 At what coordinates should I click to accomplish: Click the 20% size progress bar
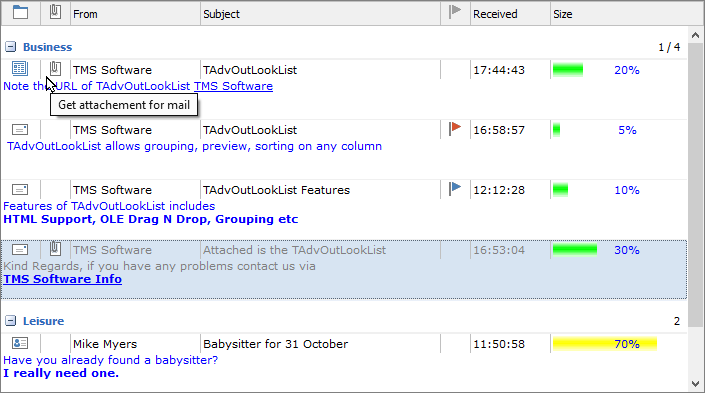pyautogui.click(x=568, y=70)
